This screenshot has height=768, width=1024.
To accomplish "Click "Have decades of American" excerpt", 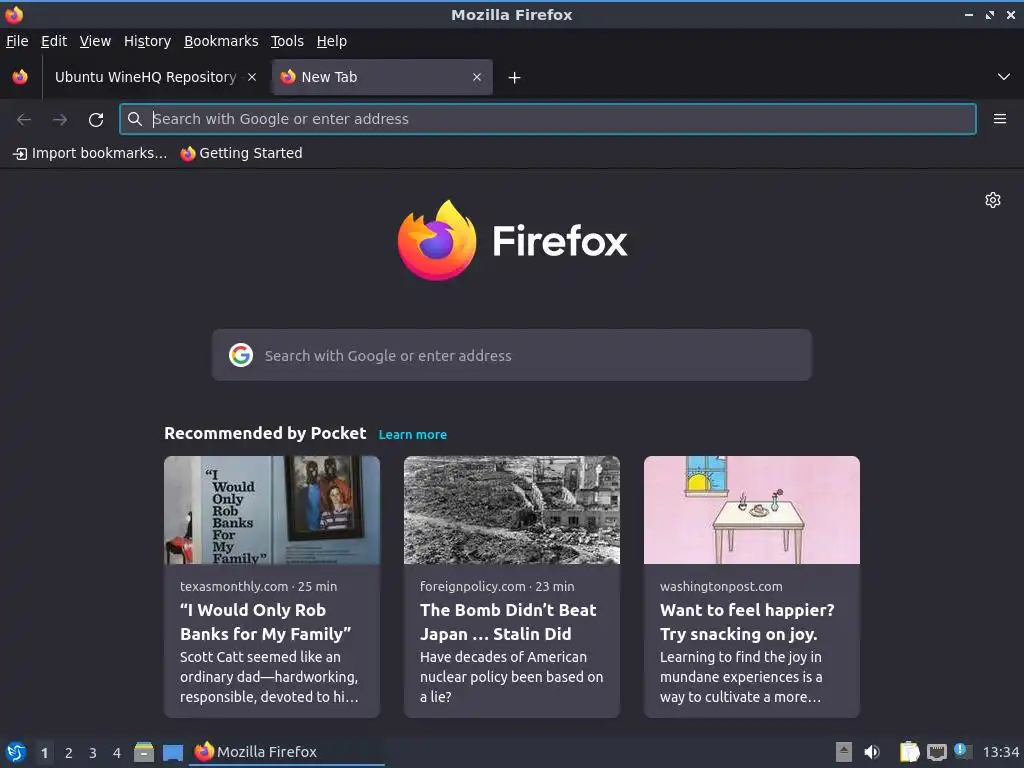I will (511, 677).
